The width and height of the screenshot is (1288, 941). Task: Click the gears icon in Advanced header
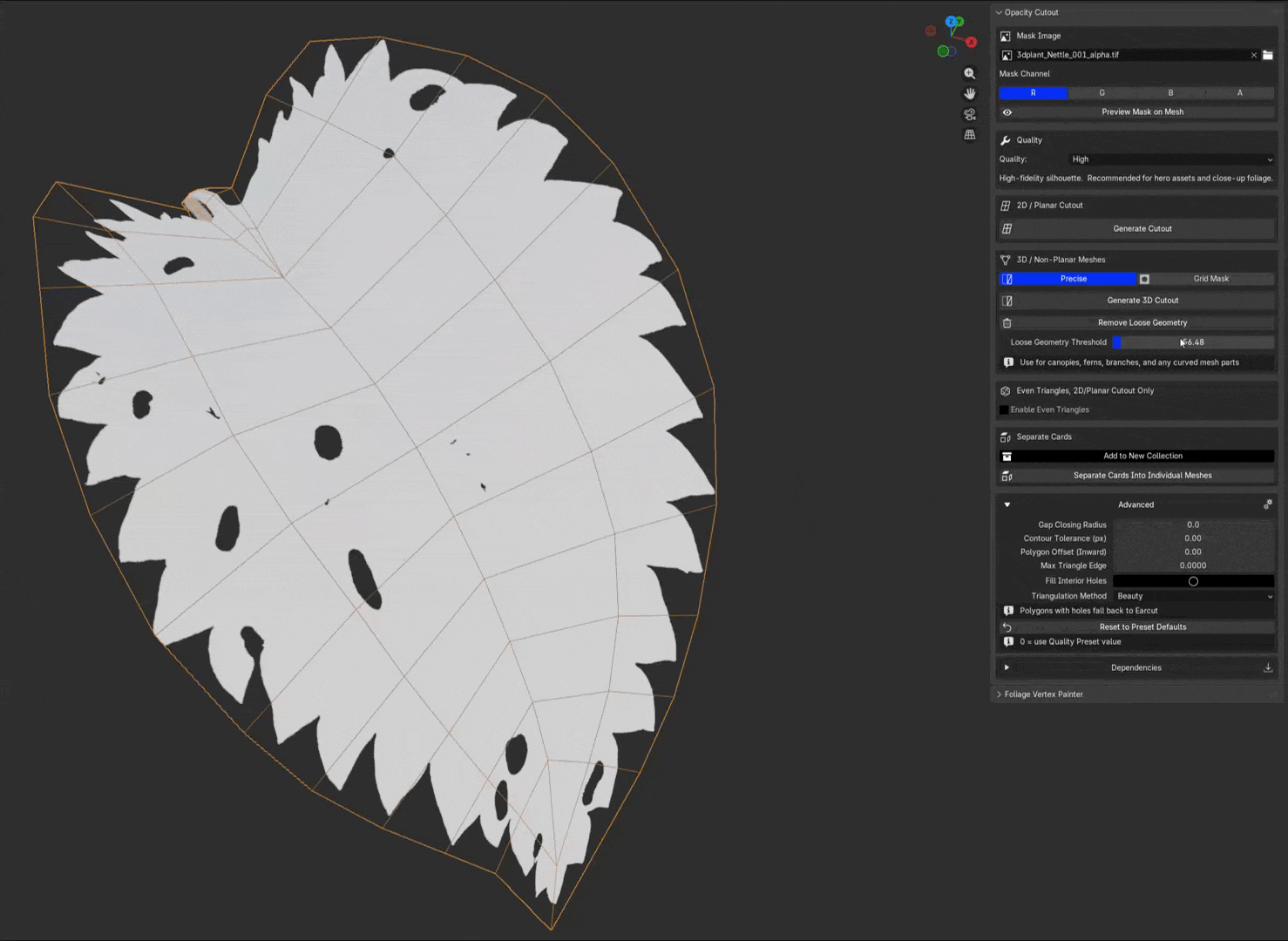pos(1268,504)
